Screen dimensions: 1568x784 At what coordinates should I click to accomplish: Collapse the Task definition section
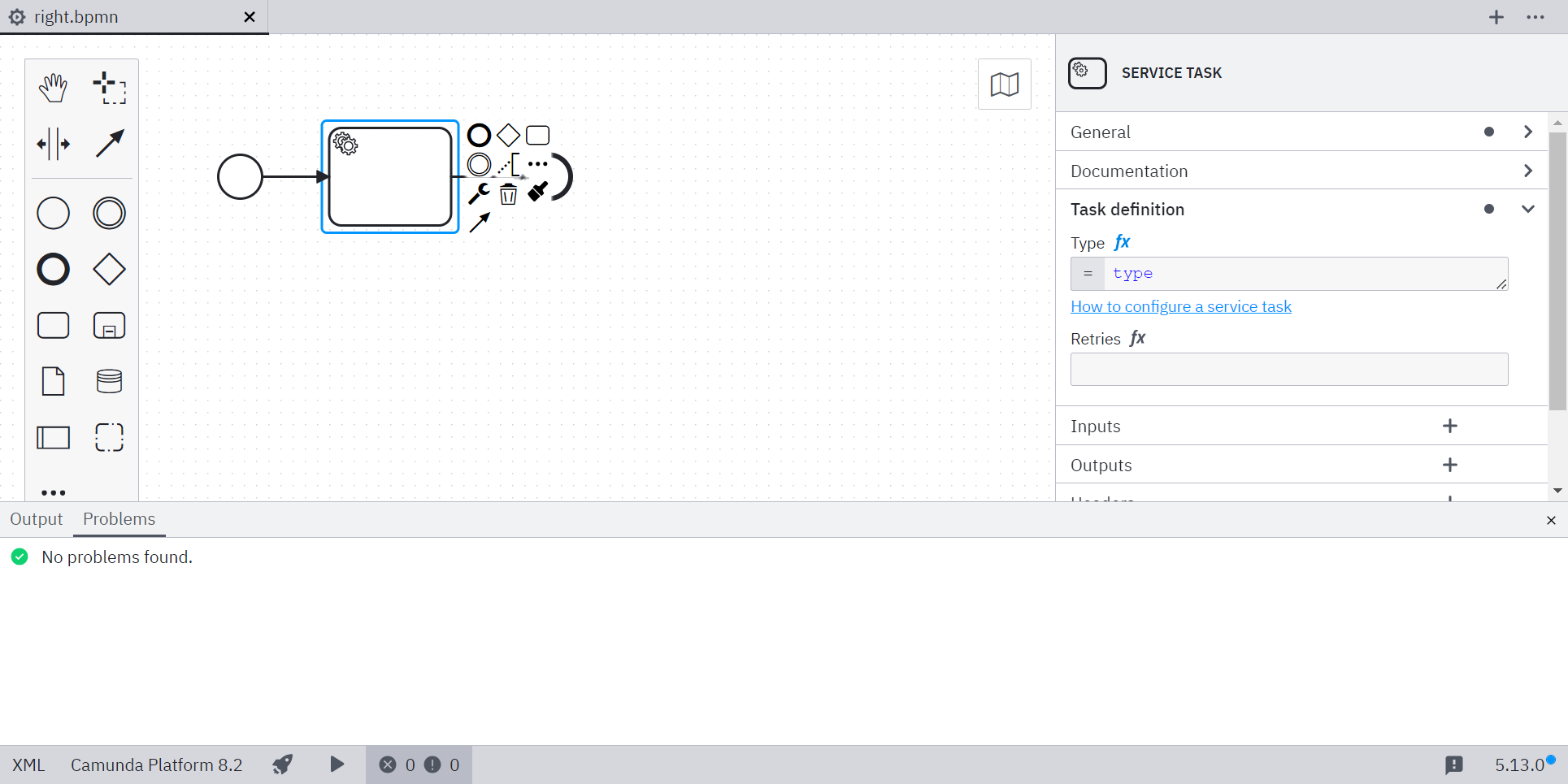coord(1528,209)
